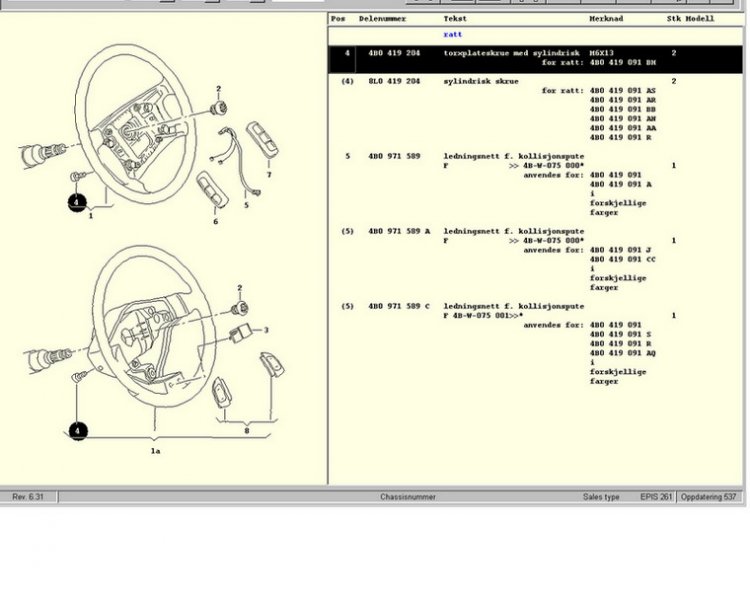Image resolution: width=750 pixels, height=600 pixels.
Task: Click Sales type in the status bar
Action: coord(601,497)
